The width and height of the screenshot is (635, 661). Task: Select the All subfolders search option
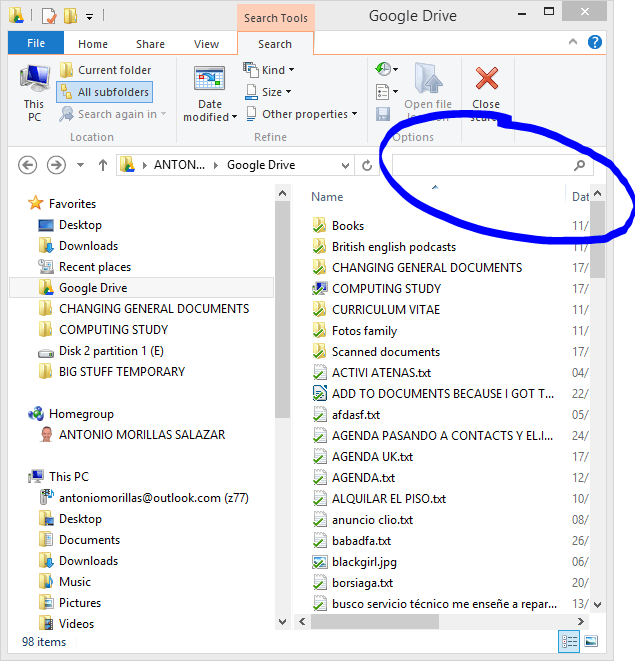105,92
